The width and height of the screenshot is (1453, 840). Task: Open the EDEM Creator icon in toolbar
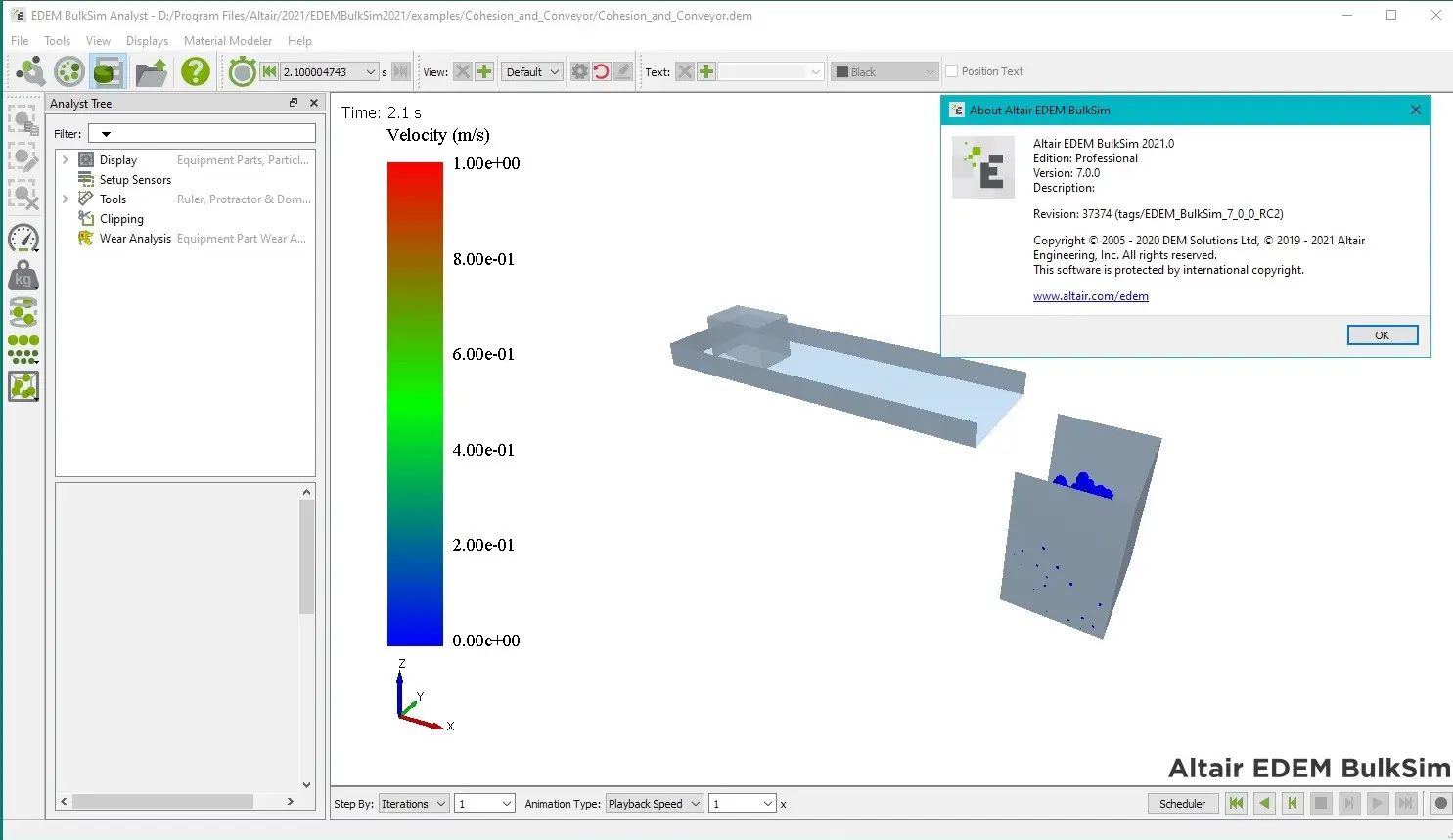[x=30, y=71]
